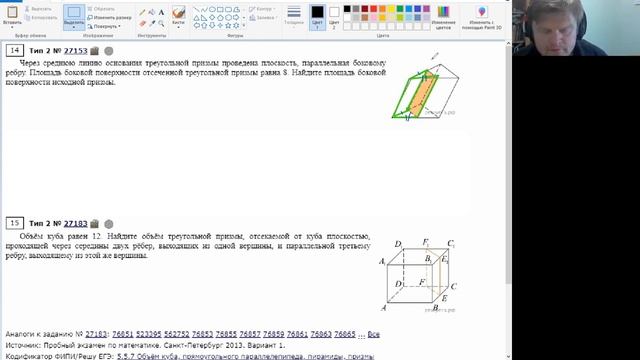
Task: Pick the bright red color swatch
Action: (373, 9)
